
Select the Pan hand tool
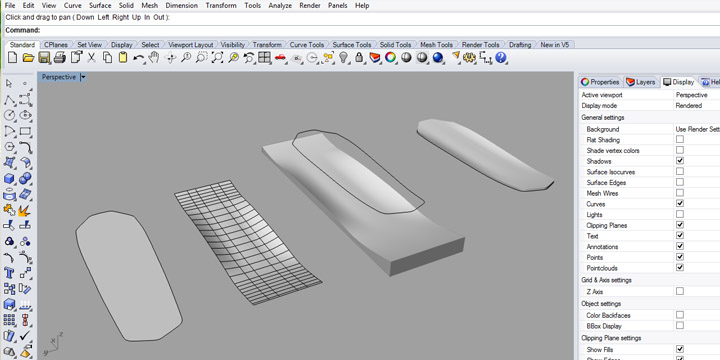154,57
